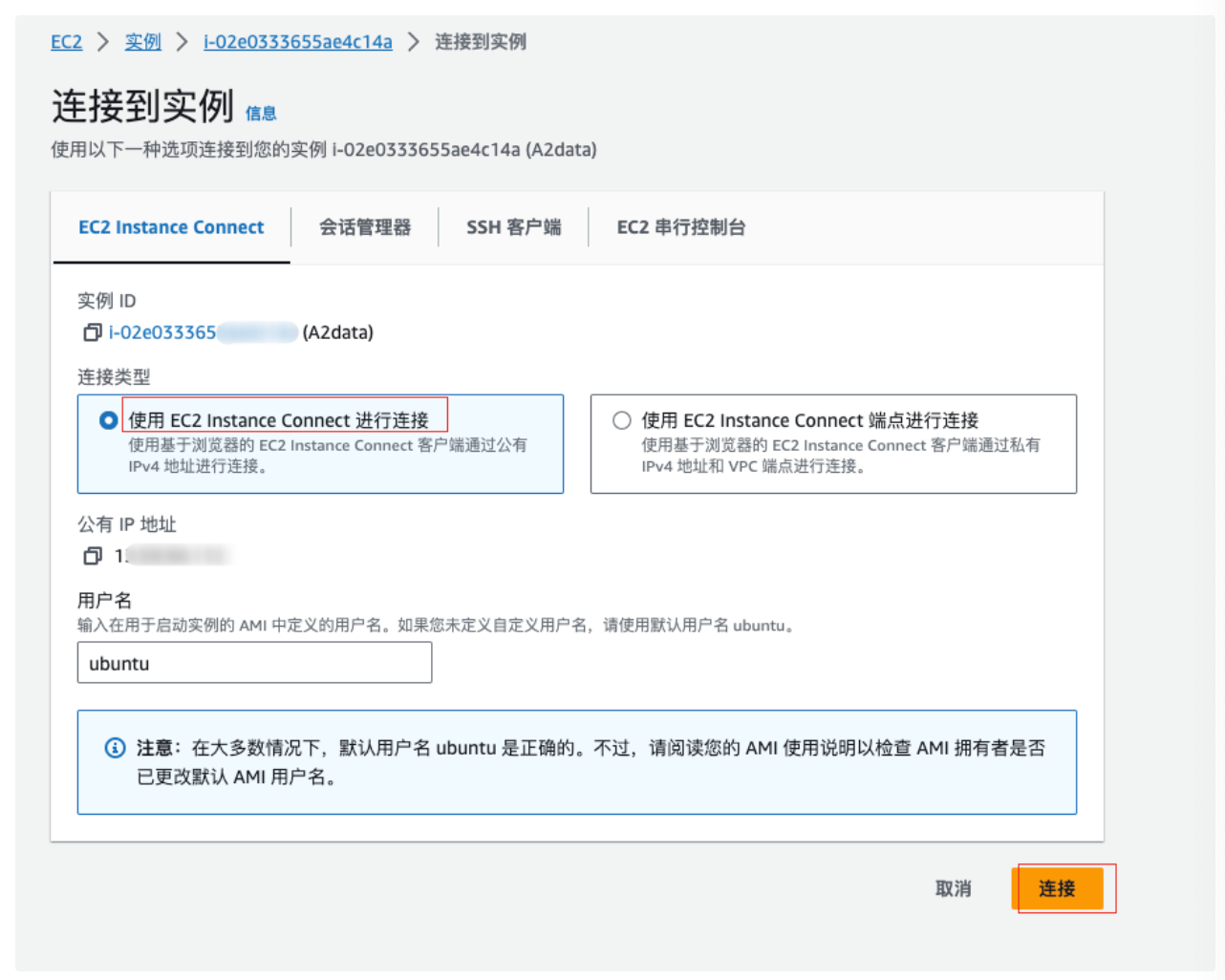This screenshot has height=980, width=1225.
Task: Copy the instance ID using copy icon
Action: click(x=92, y=332)
